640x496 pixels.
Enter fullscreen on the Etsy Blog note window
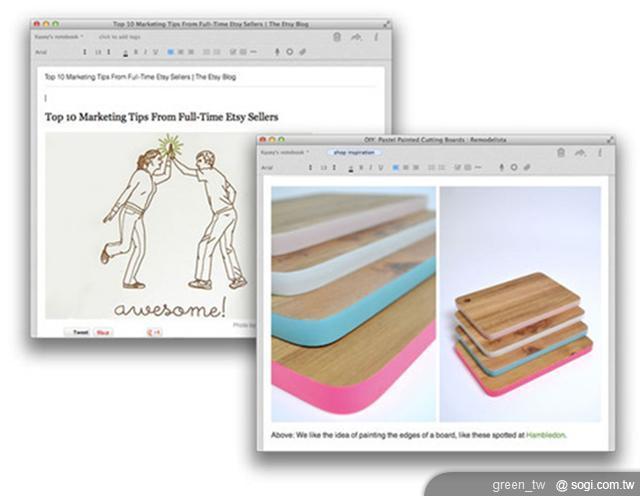(386, 24)
